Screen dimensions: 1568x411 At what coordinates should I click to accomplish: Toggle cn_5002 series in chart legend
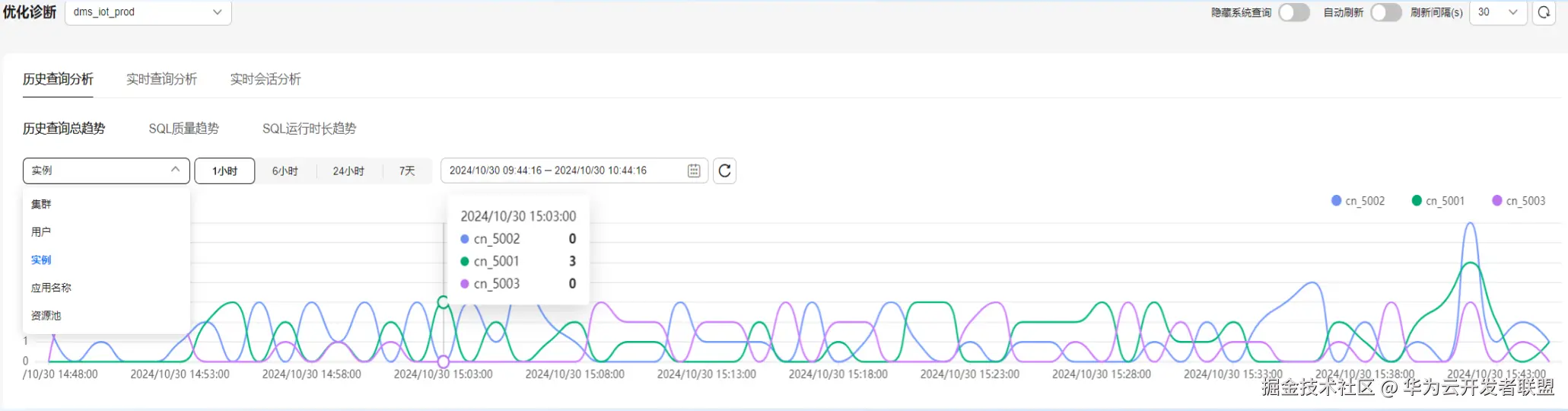[x=1358, y=201]
